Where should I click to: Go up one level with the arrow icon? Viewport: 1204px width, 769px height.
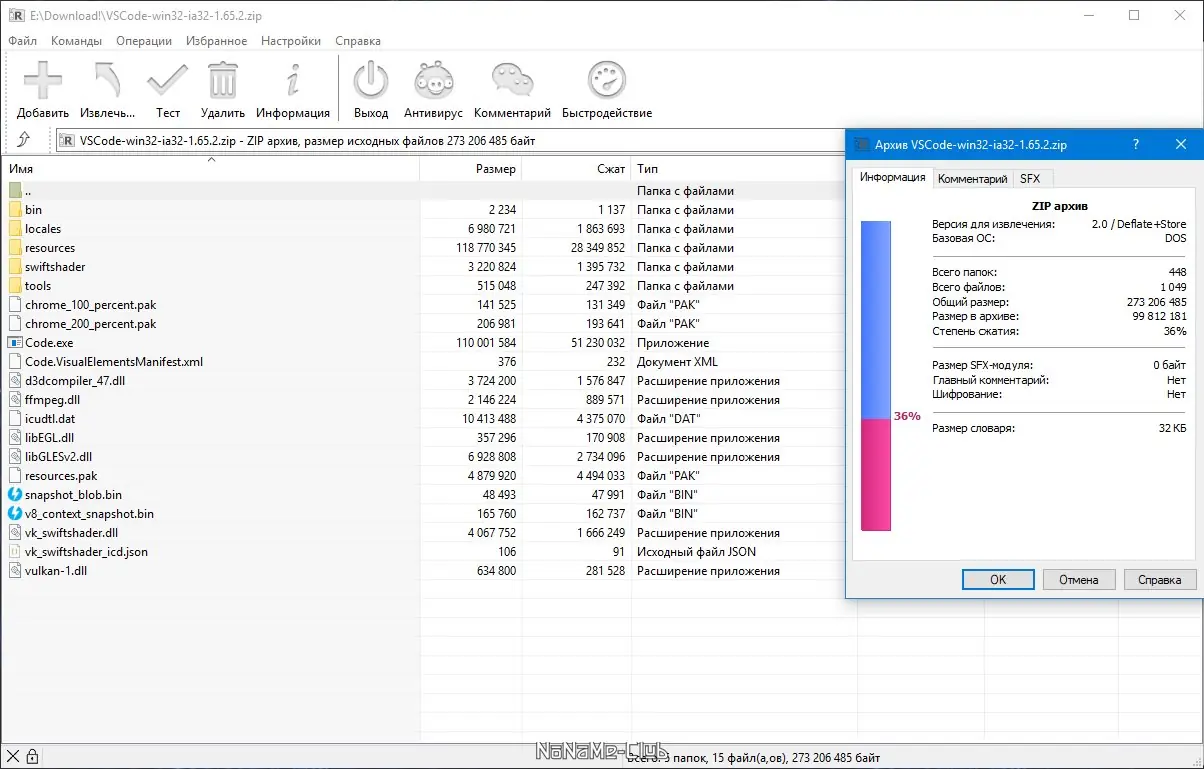pos(24,141)
